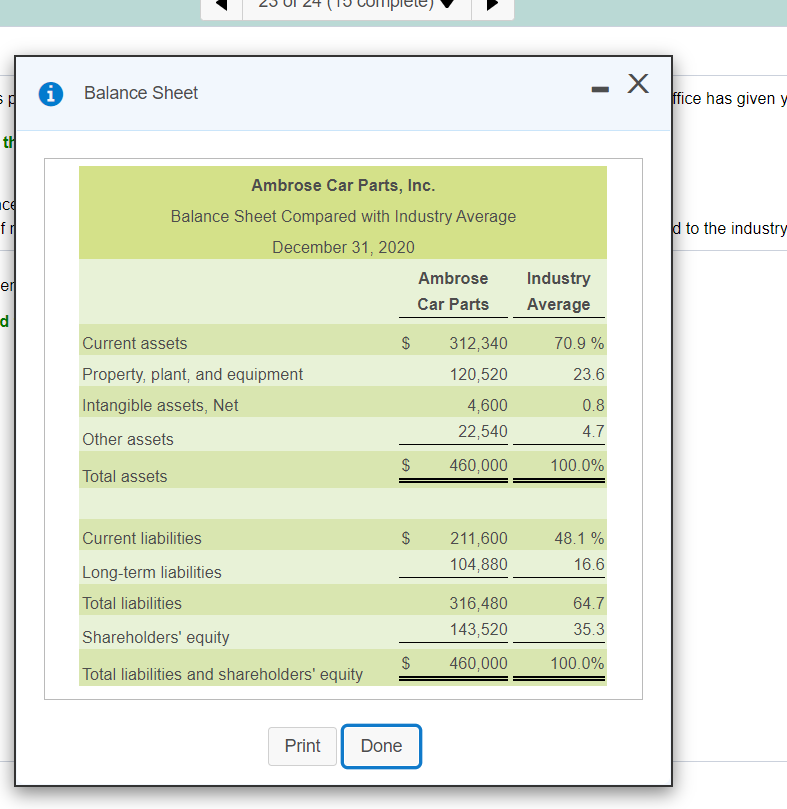The image size is (787, 809).
Task: Click the Ambrose Car Parts column header
Action: 453,292
